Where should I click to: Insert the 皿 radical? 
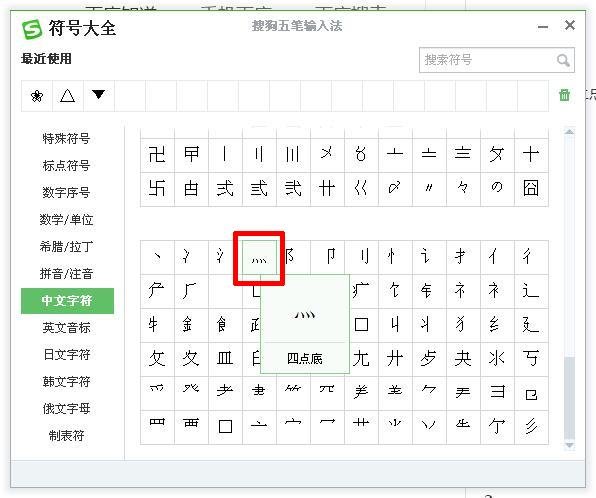pyautogui.click(x=225, y=359)
